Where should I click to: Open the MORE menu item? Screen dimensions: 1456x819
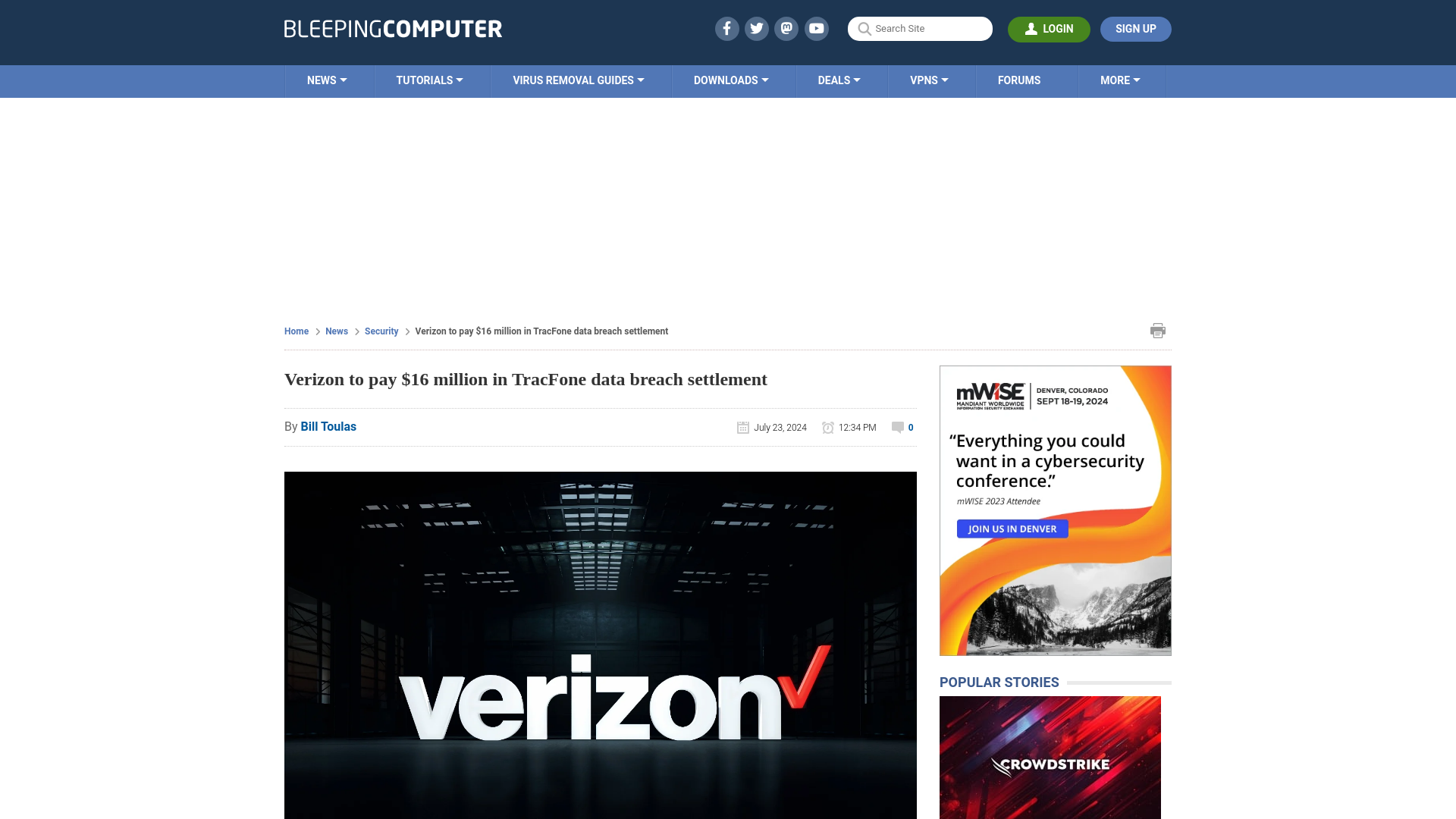pyautogui.click(x=1120, y=80)
